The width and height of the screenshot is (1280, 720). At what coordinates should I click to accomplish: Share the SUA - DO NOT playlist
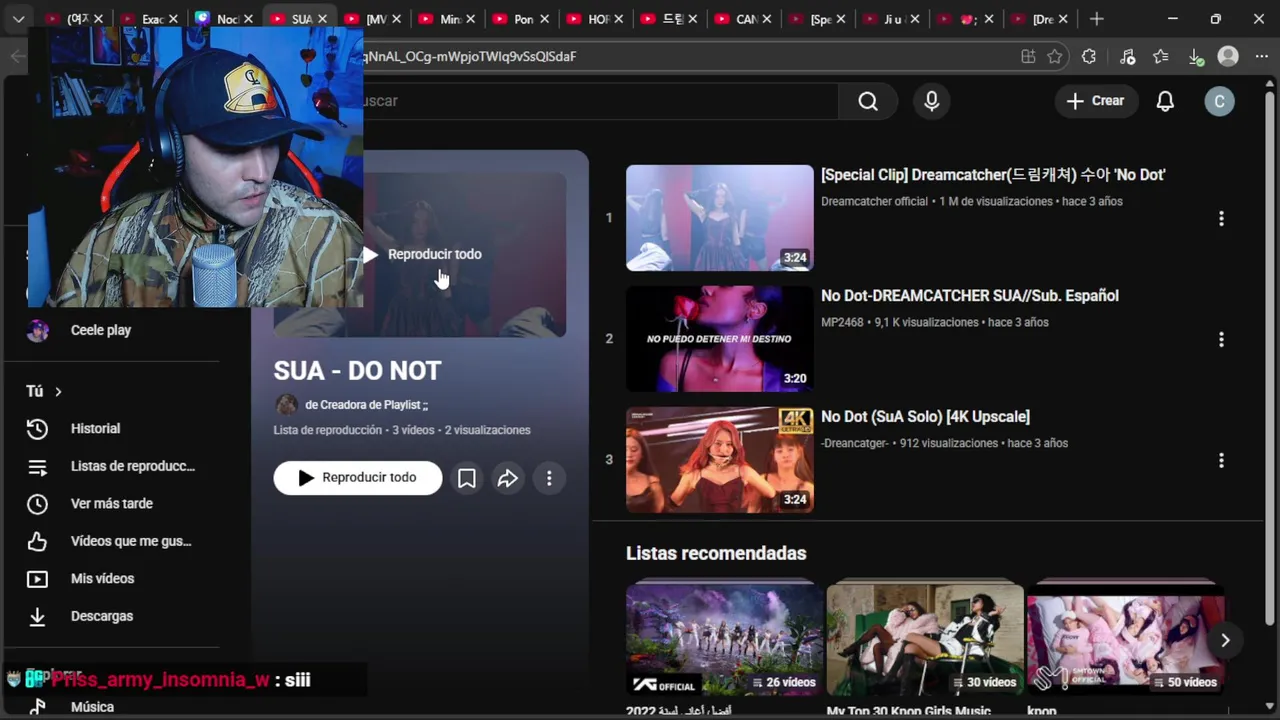(x=508, y=478)
